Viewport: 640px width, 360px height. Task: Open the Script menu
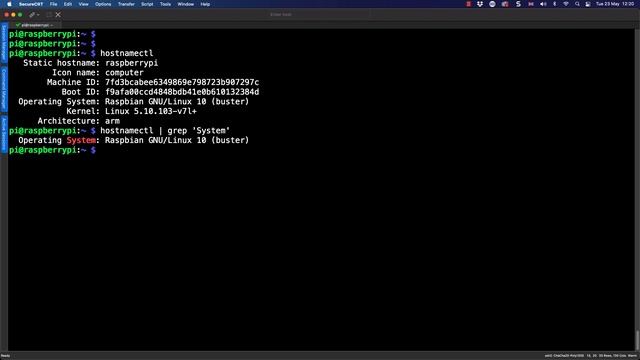coord(147,4)
